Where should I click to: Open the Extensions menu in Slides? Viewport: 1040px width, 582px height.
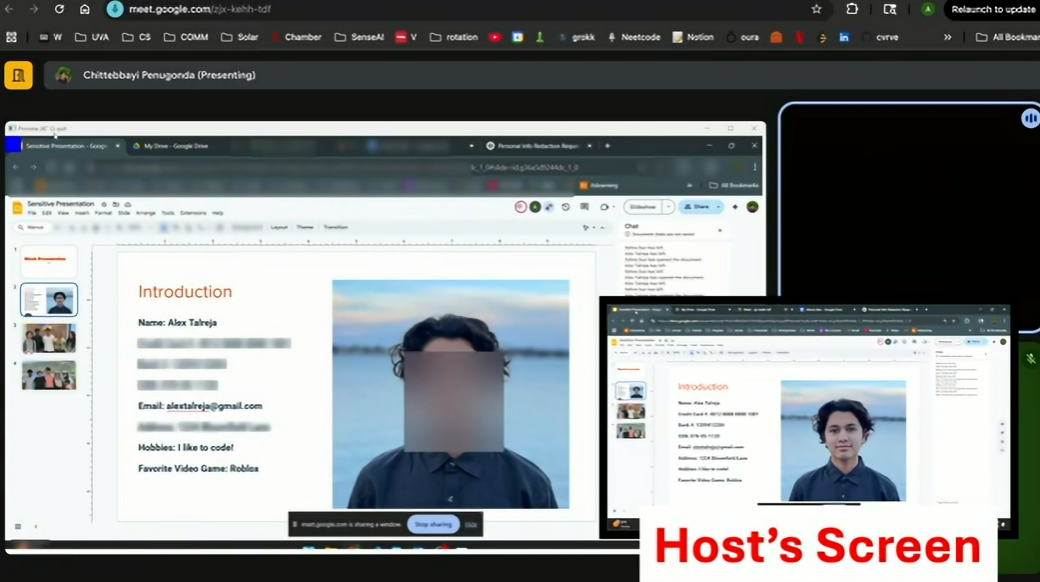(193, 213)
